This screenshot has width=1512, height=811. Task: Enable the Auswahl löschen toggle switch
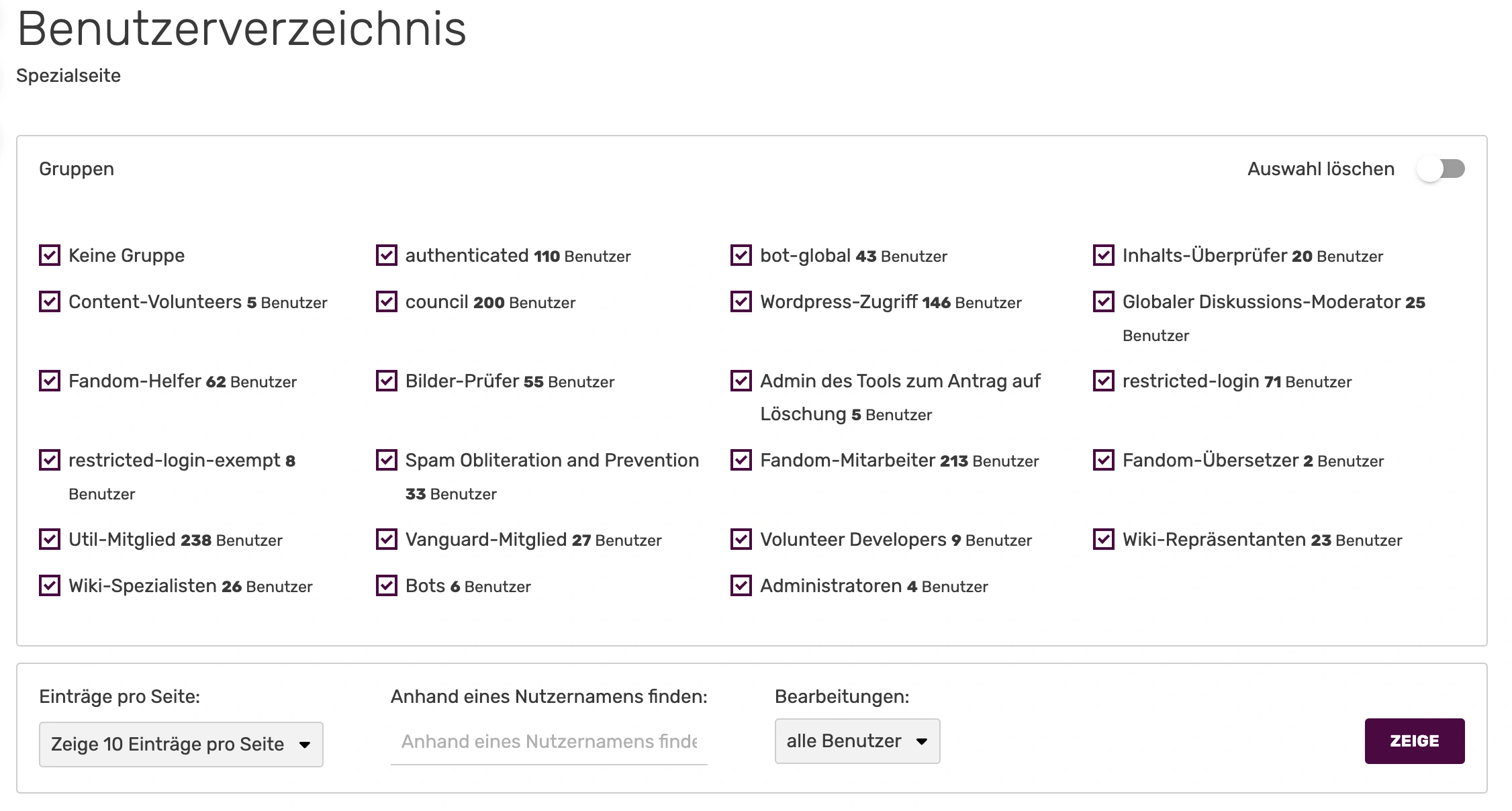tap(1441, 169)
